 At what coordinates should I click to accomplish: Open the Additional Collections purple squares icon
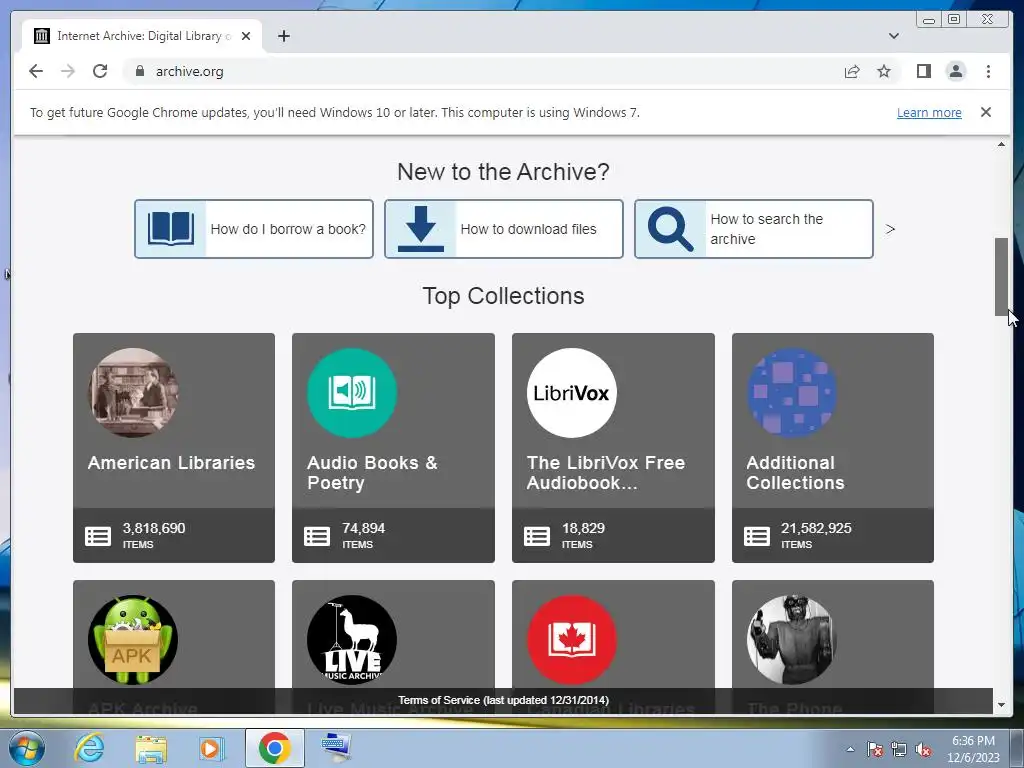click(x=792, y=392)
